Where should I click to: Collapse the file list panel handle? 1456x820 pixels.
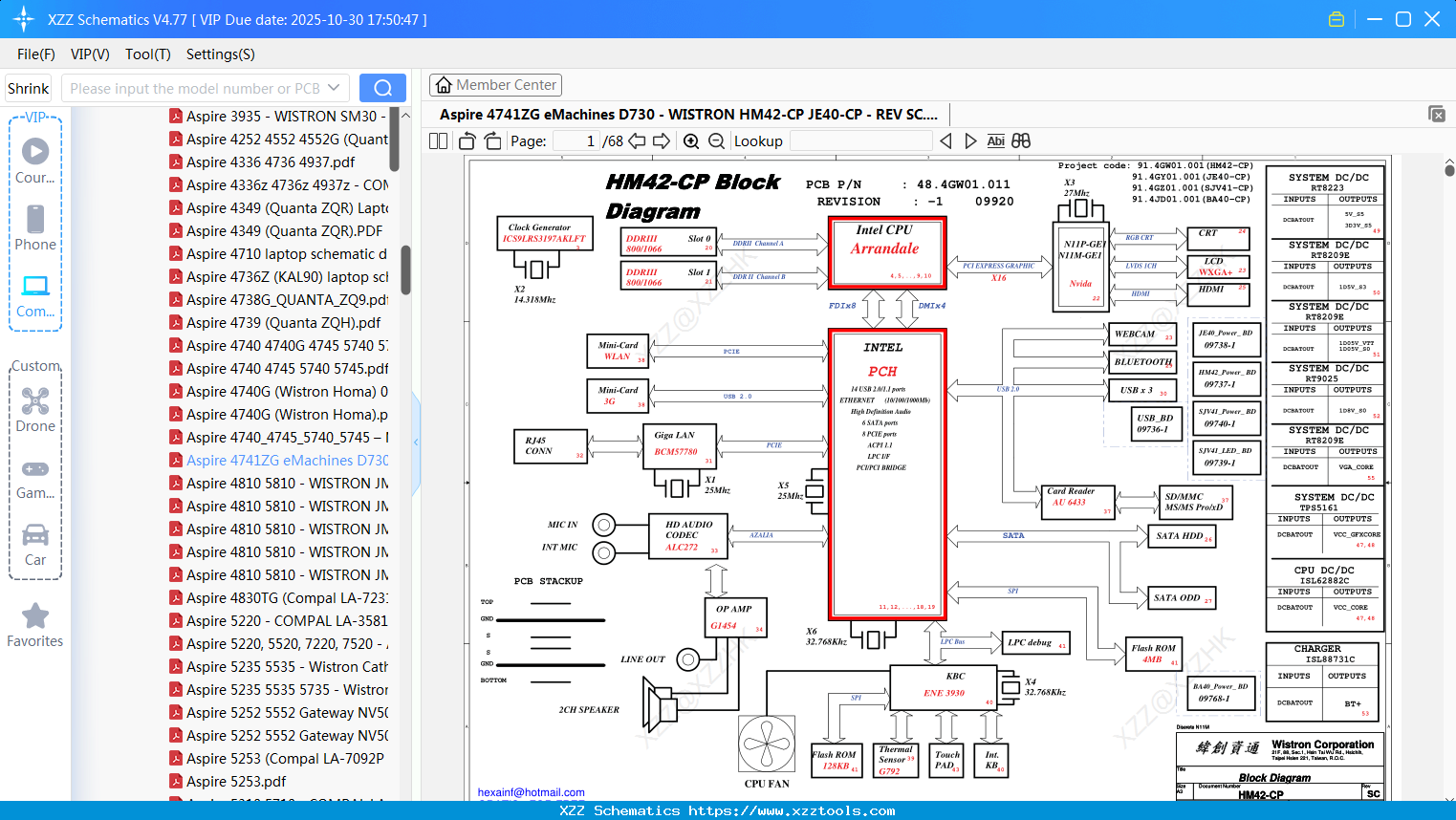click(416, 442)
